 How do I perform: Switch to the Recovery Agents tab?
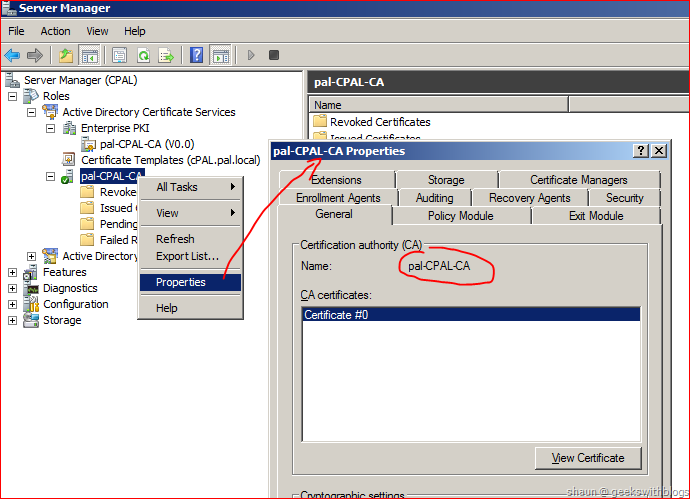[530, 198]
